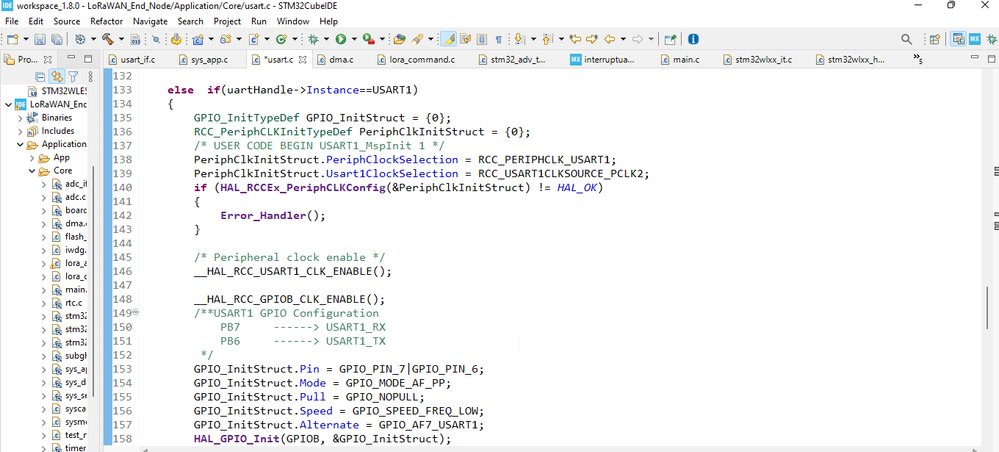Collapse the Core folder in tree
The image size is (999, 452).
(x=31, y=171)
